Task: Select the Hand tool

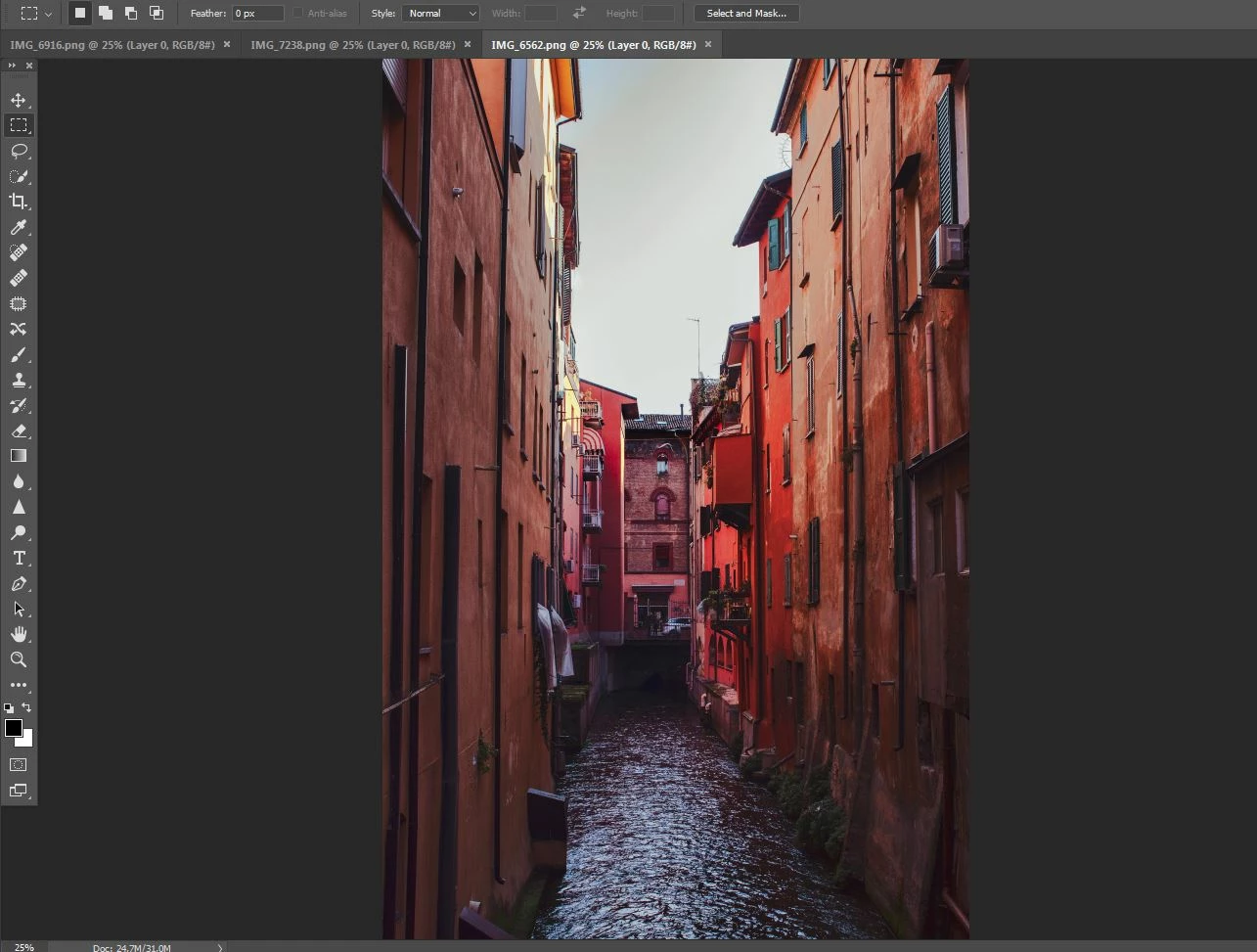Action: click(19, 634)
